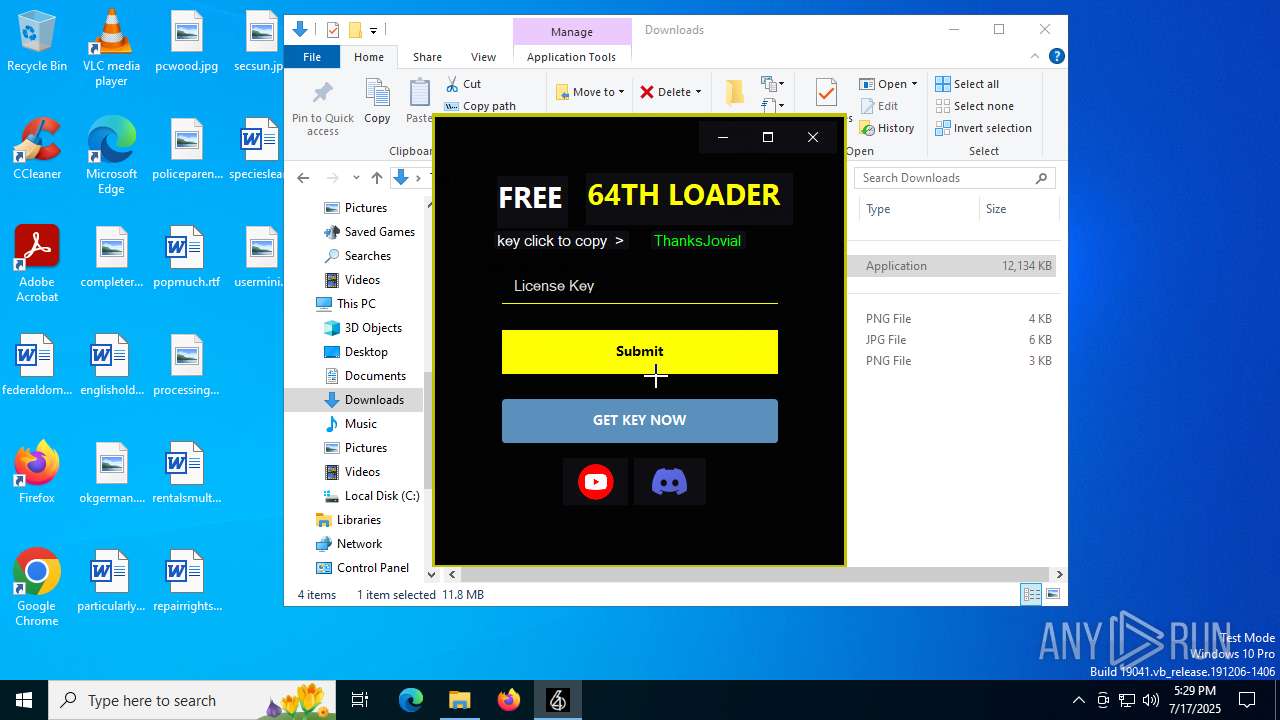Select Local Disk (C:) in tree
Image resolution: width=1280 pixels, height=720 pixels.
tap(381, 496)
